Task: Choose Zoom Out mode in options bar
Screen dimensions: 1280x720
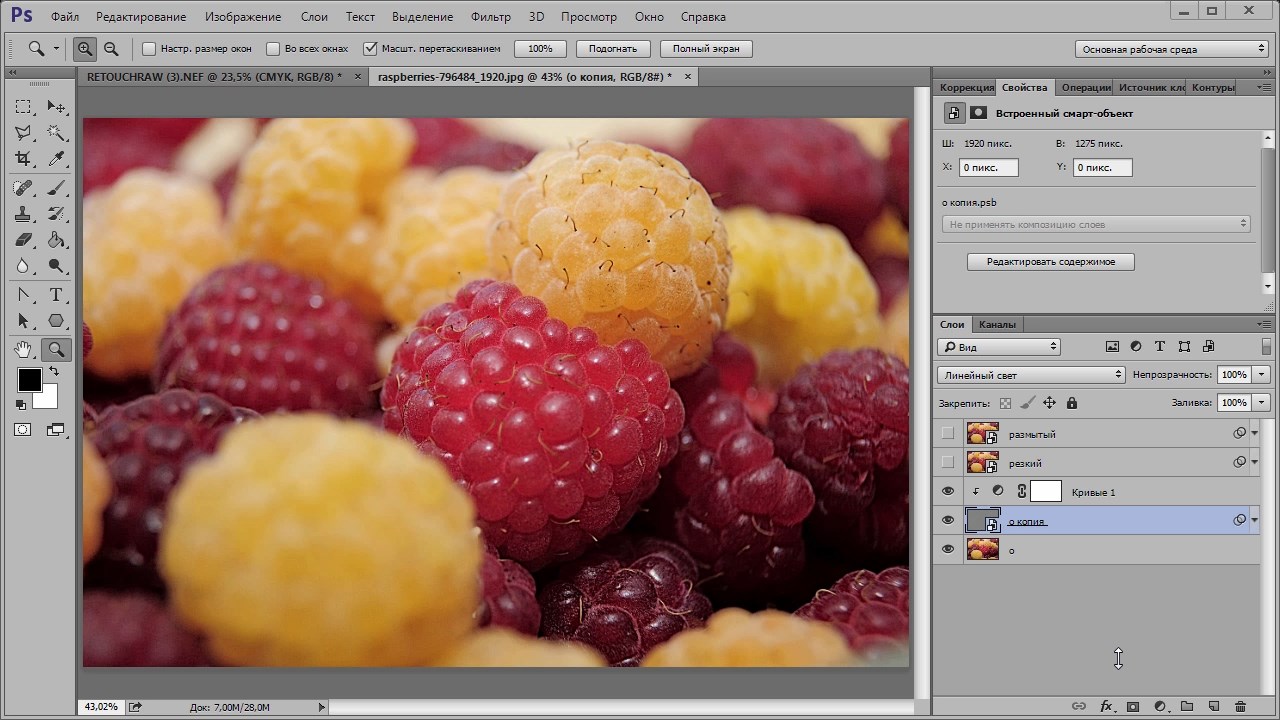Action: point(111,48)
